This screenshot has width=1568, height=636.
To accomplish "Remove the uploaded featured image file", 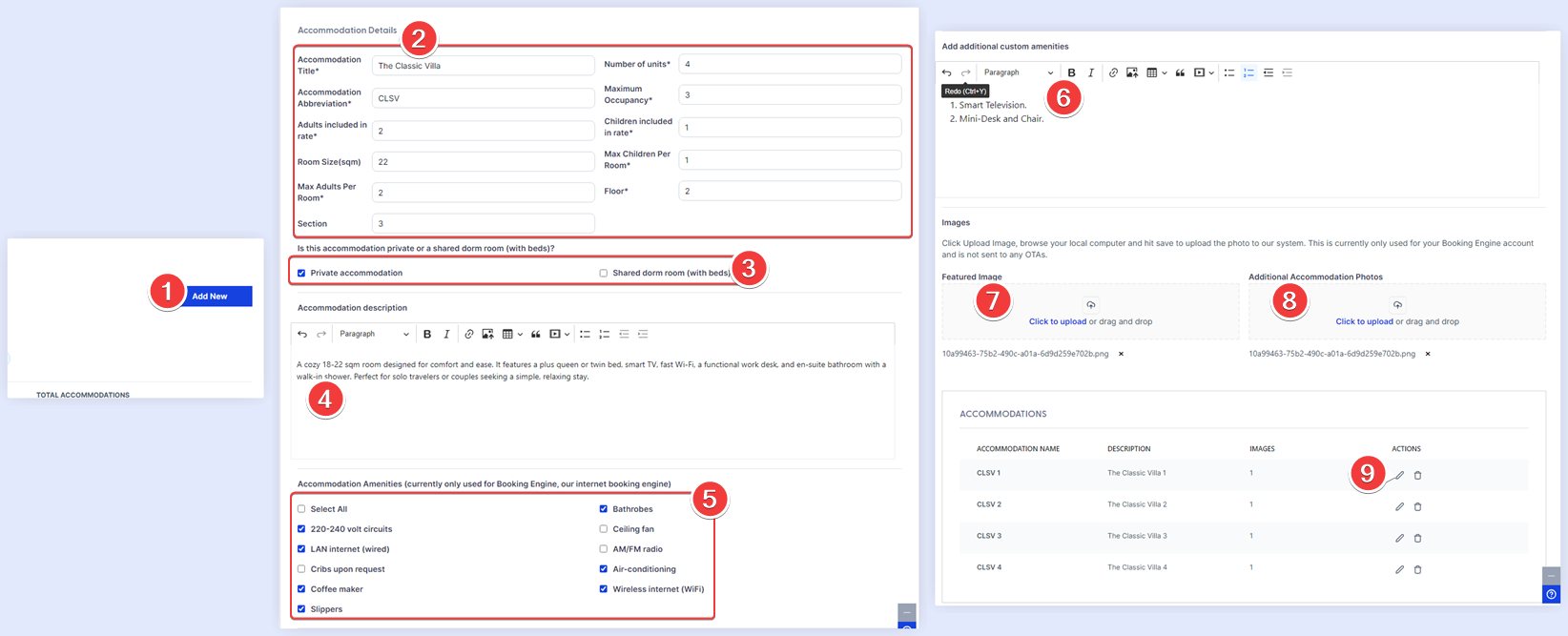I will [1121, 354].
